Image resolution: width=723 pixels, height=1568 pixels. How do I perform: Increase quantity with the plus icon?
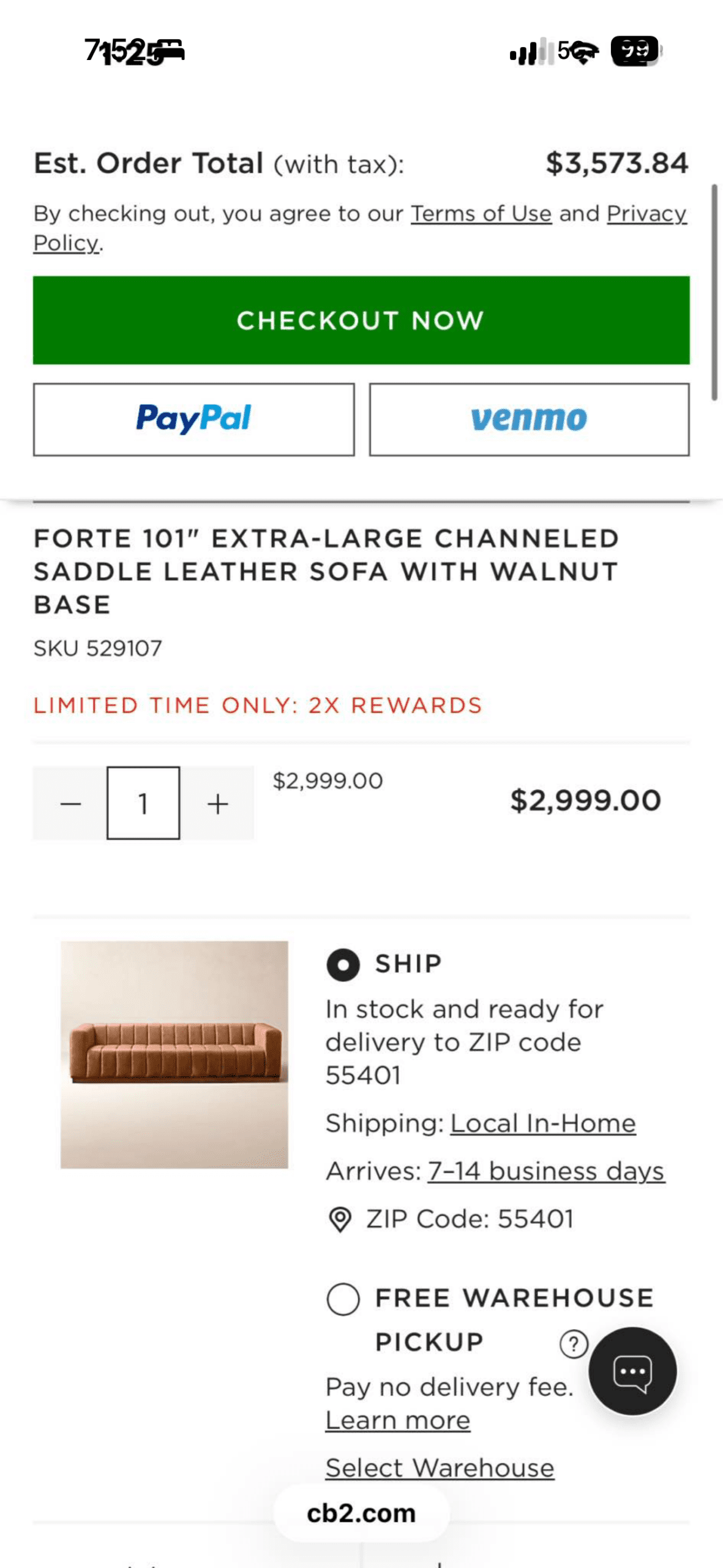tap(218, 803)
